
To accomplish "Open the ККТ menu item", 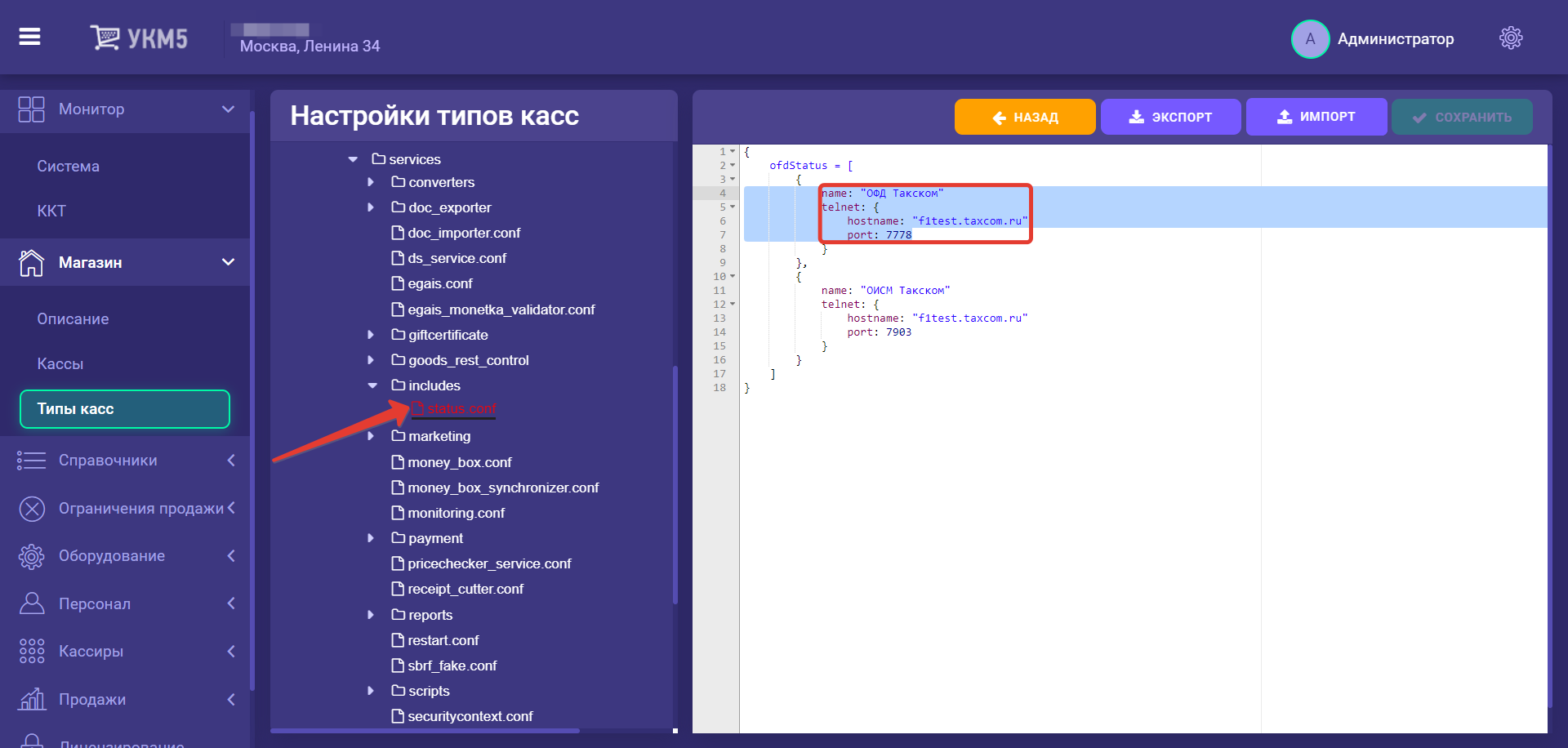I will click(51, 211).
